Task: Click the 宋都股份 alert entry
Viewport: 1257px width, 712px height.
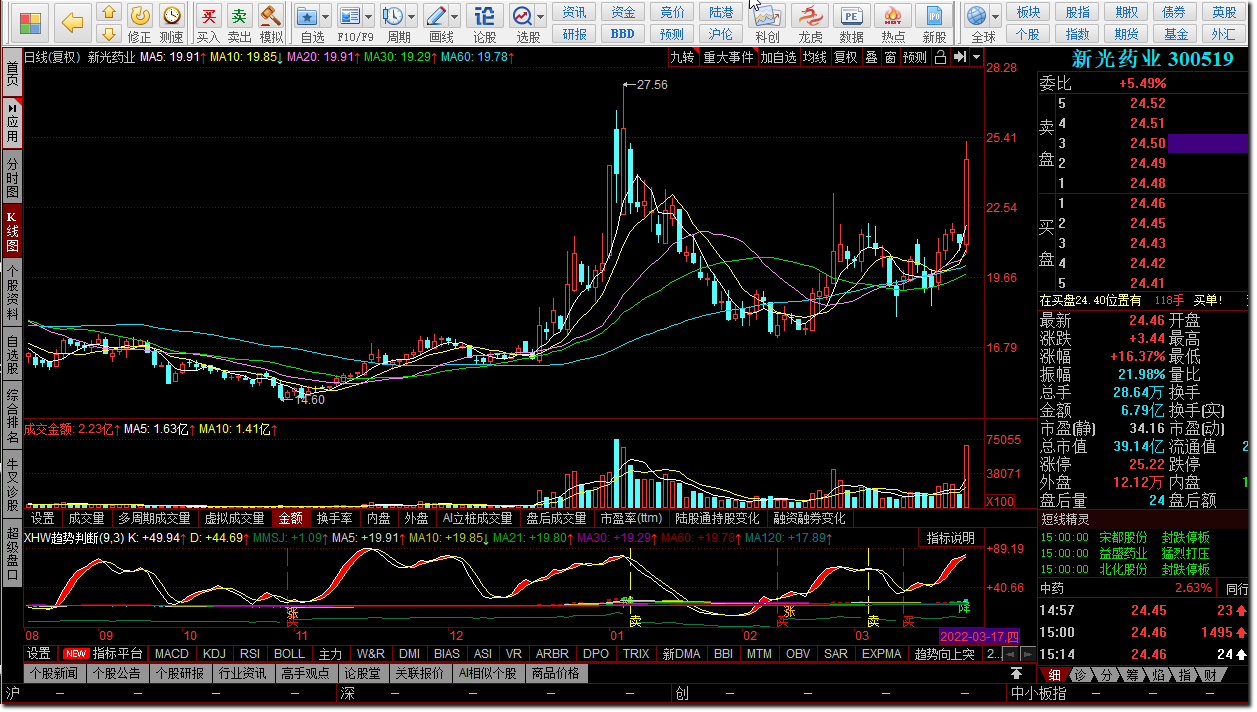Action: point(1123,538)
